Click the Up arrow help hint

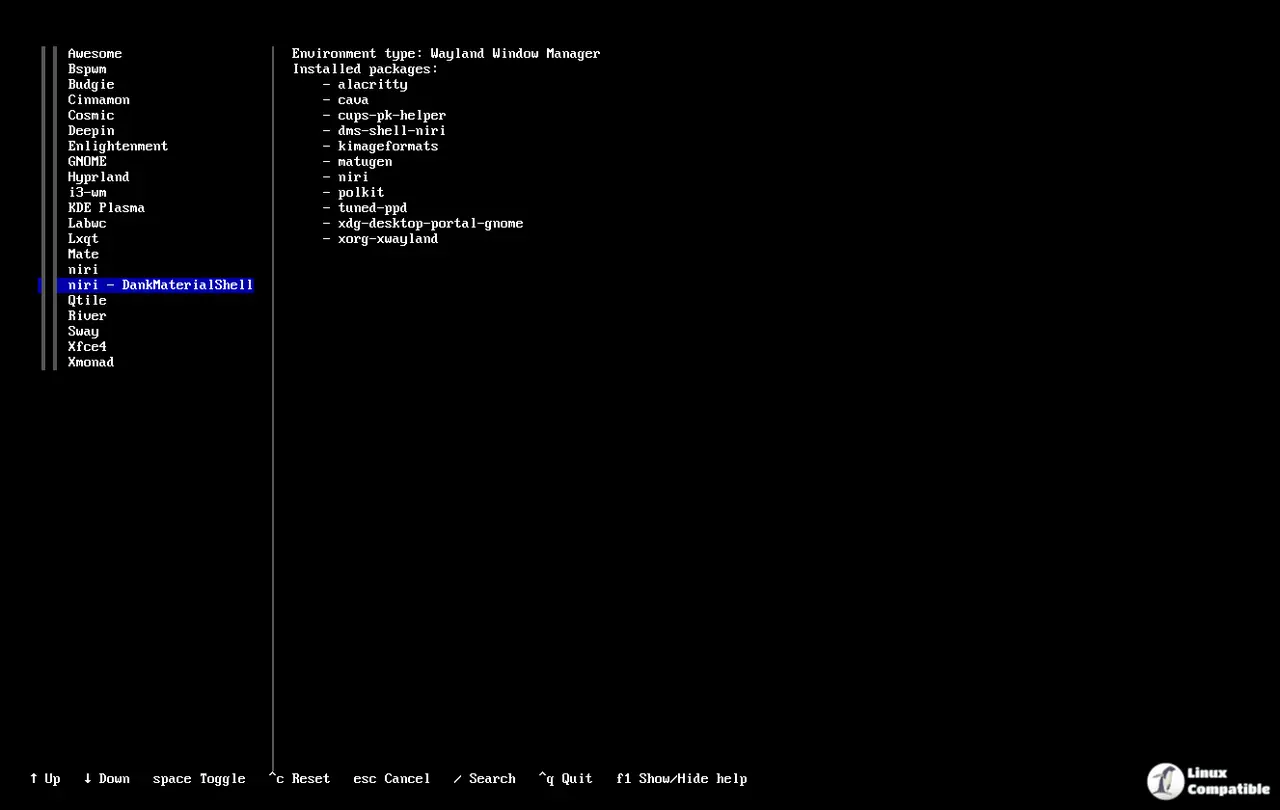(x=45, y=779)
